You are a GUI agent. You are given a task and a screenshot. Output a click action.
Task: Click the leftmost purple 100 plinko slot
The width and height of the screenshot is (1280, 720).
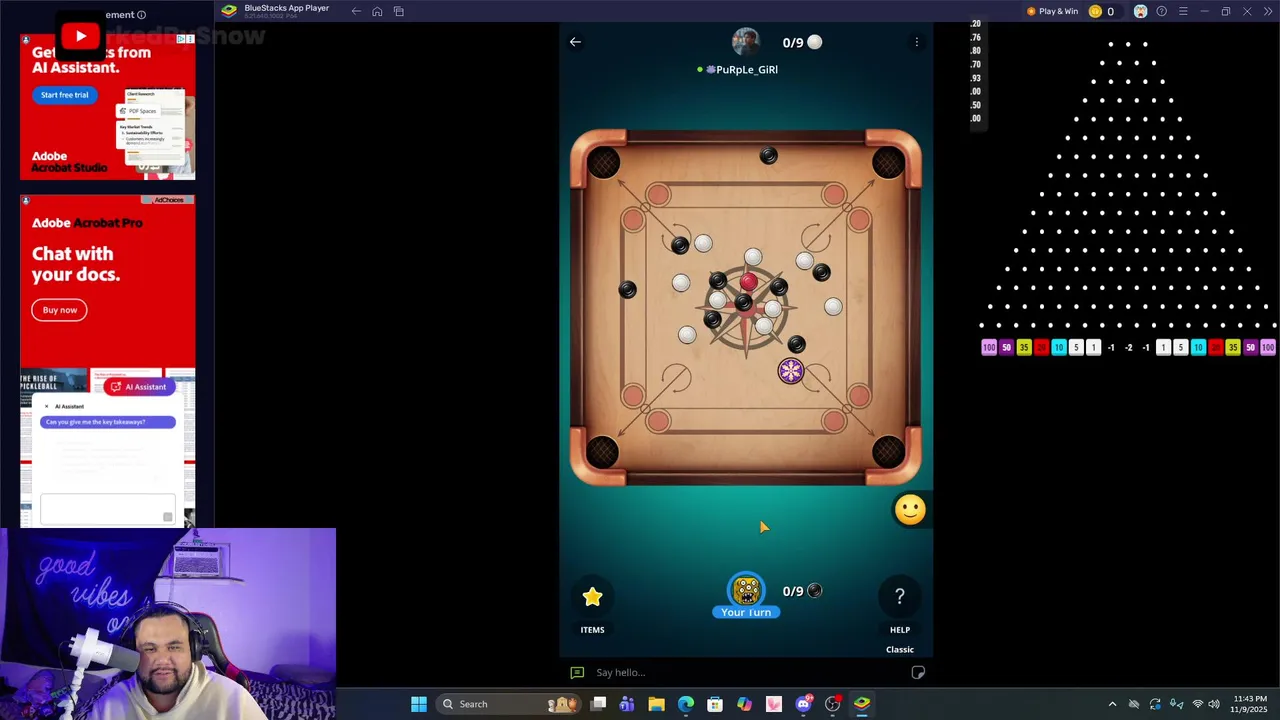[x=989, y=347]
